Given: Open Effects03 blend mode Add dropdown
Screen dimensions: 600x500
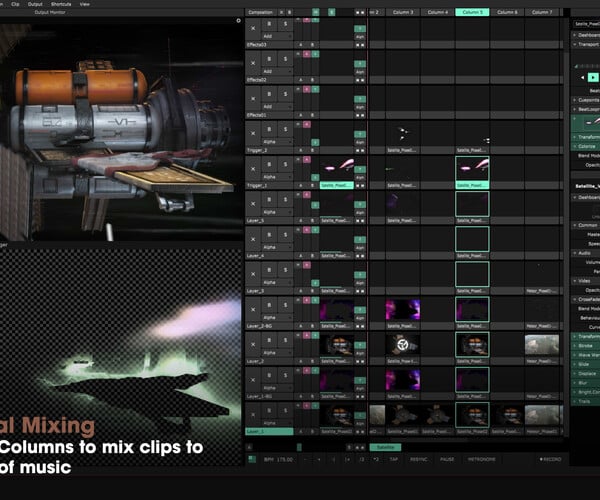Looking at the screenshot, I should tap(277, 36).
